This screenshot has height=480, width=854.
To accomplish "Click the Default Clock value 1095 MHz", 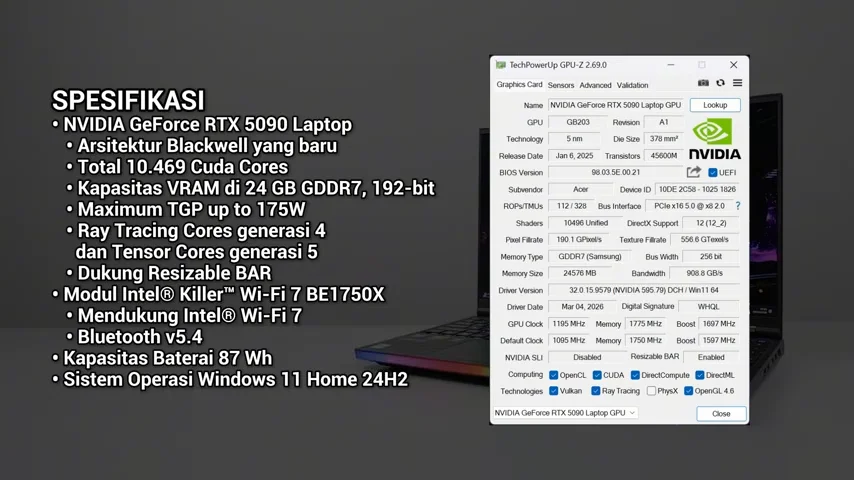I will click(x=569, y=340).
